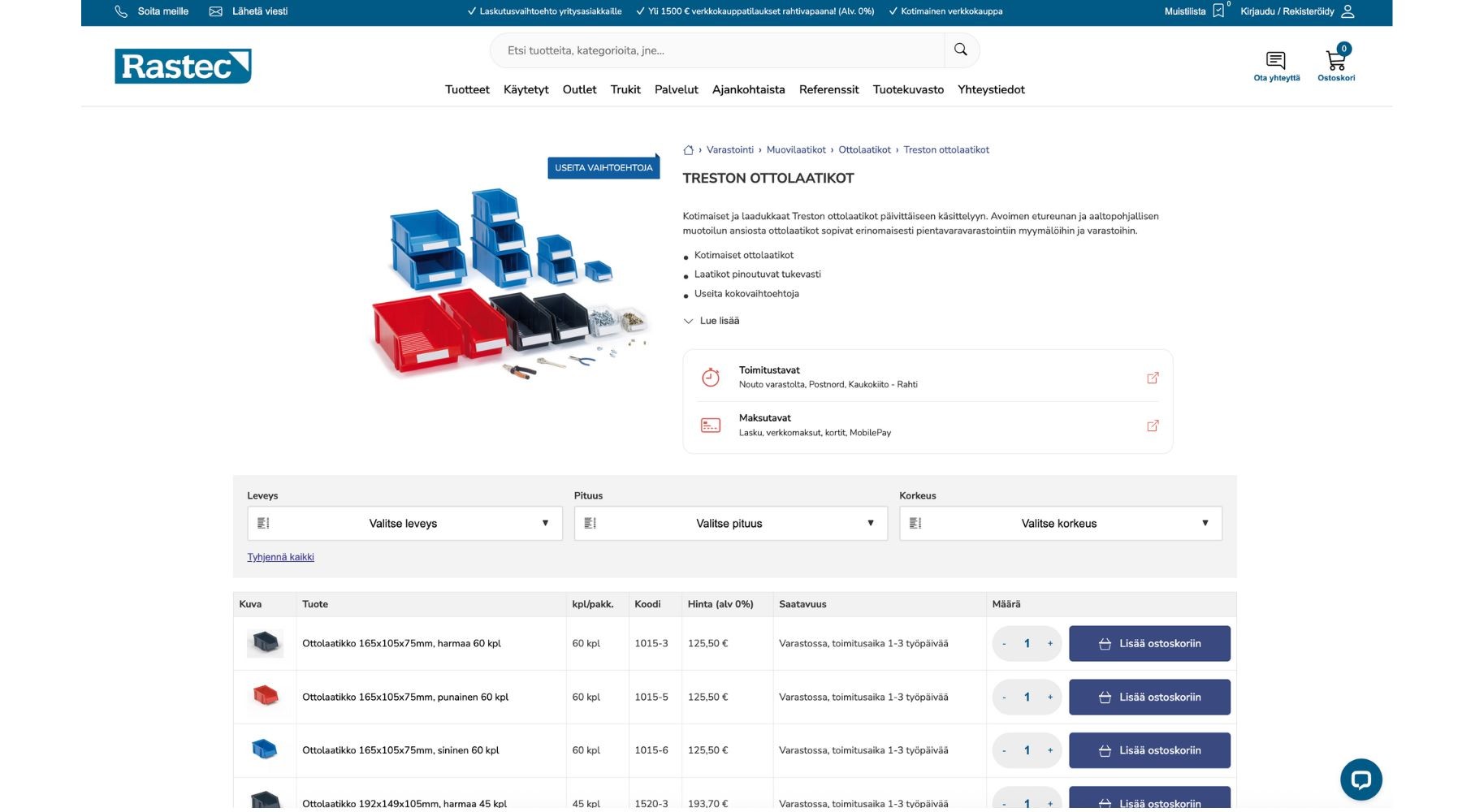The image size is (1462, 812).
Task: Click the search magnifier icon
Action: coord(961,50)
